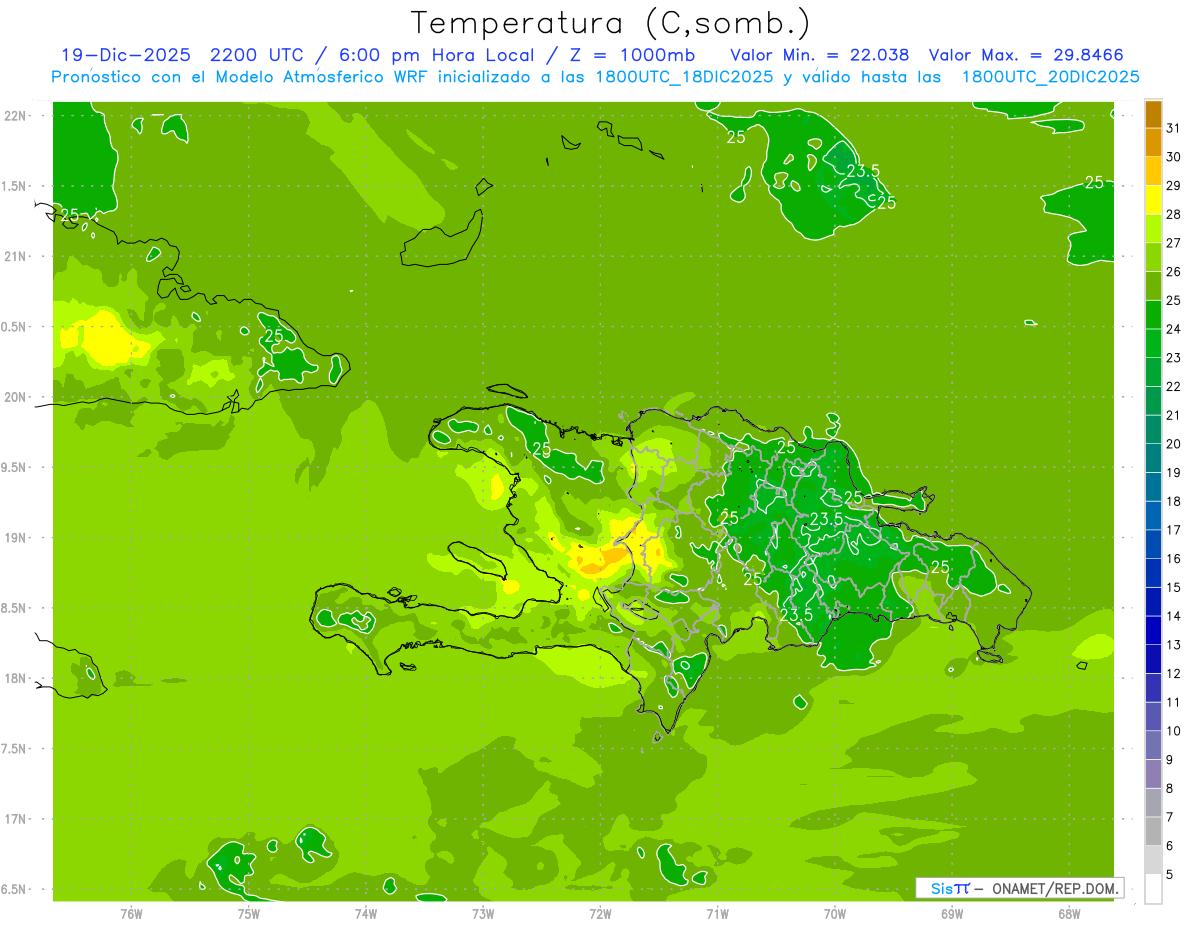Click the 22N latitude axis label
The image size is (1200, 927).
click(x=14, y=115)
